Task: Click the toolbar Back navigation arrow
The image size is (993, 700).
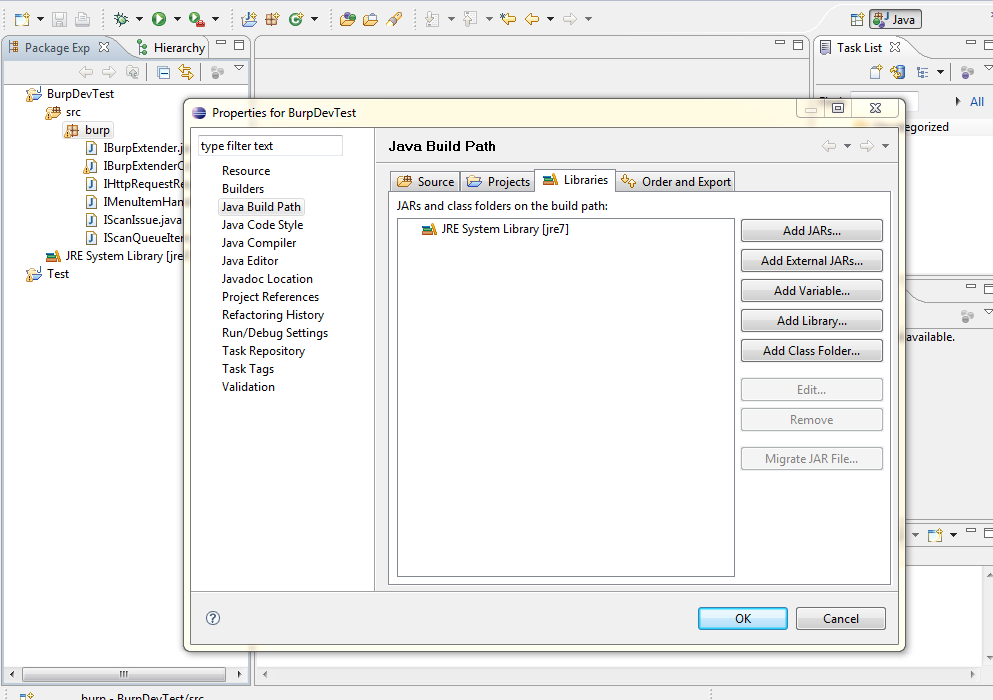Action: coord(532,19)
